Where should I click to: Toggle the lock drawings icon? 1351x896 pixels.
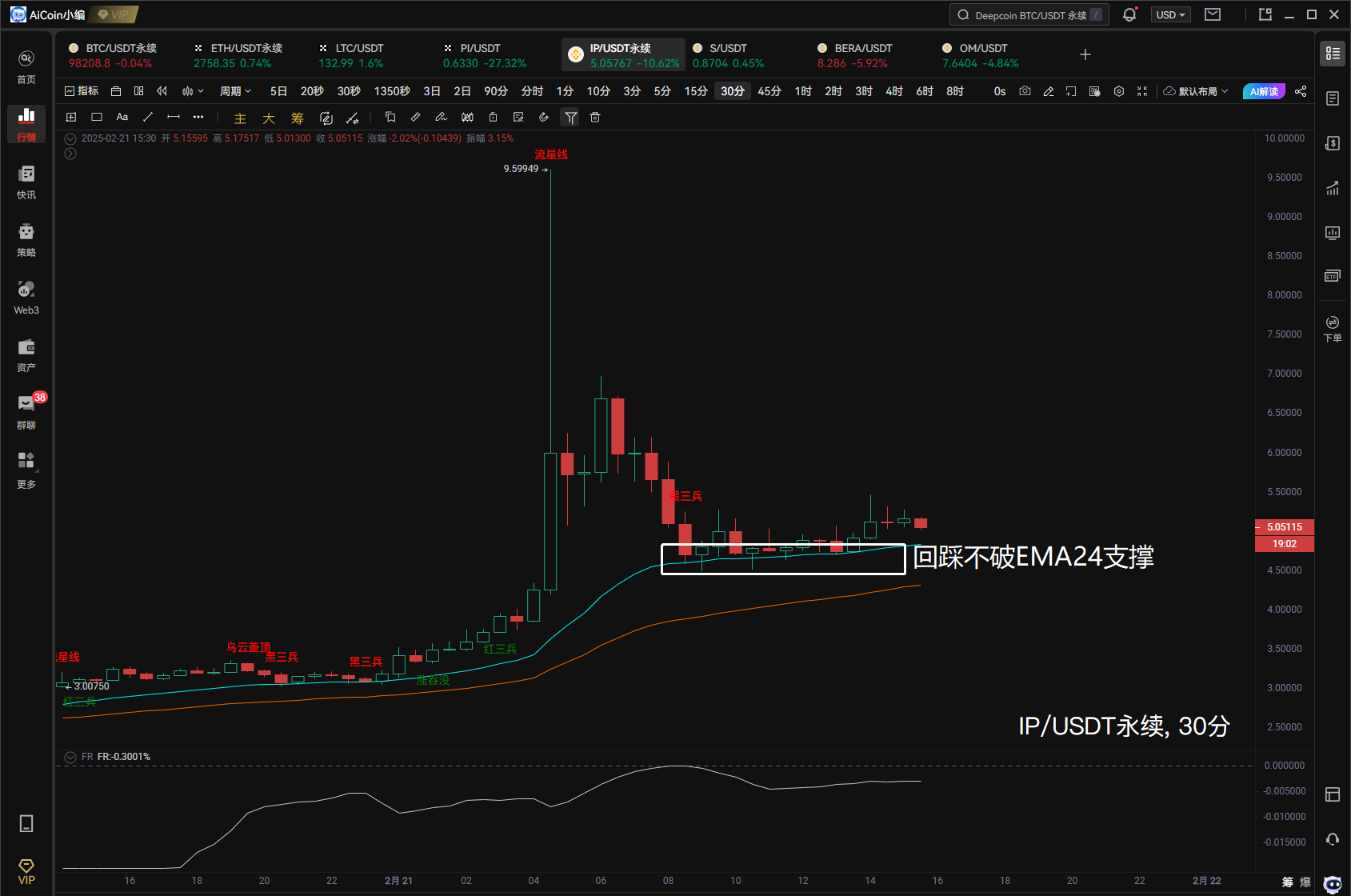point(493,117)
